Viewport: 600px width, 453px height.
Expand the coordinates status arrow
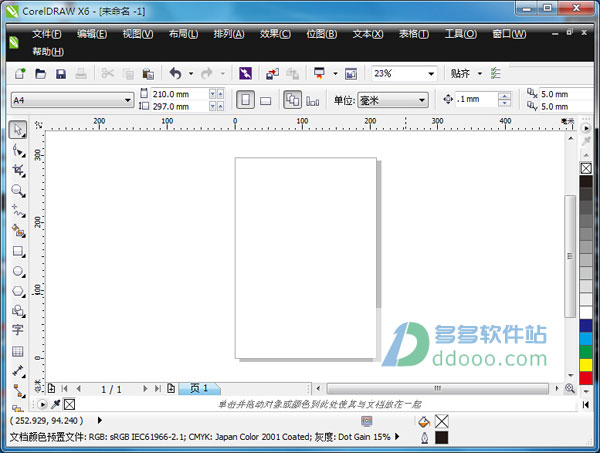tap(99, 420)
